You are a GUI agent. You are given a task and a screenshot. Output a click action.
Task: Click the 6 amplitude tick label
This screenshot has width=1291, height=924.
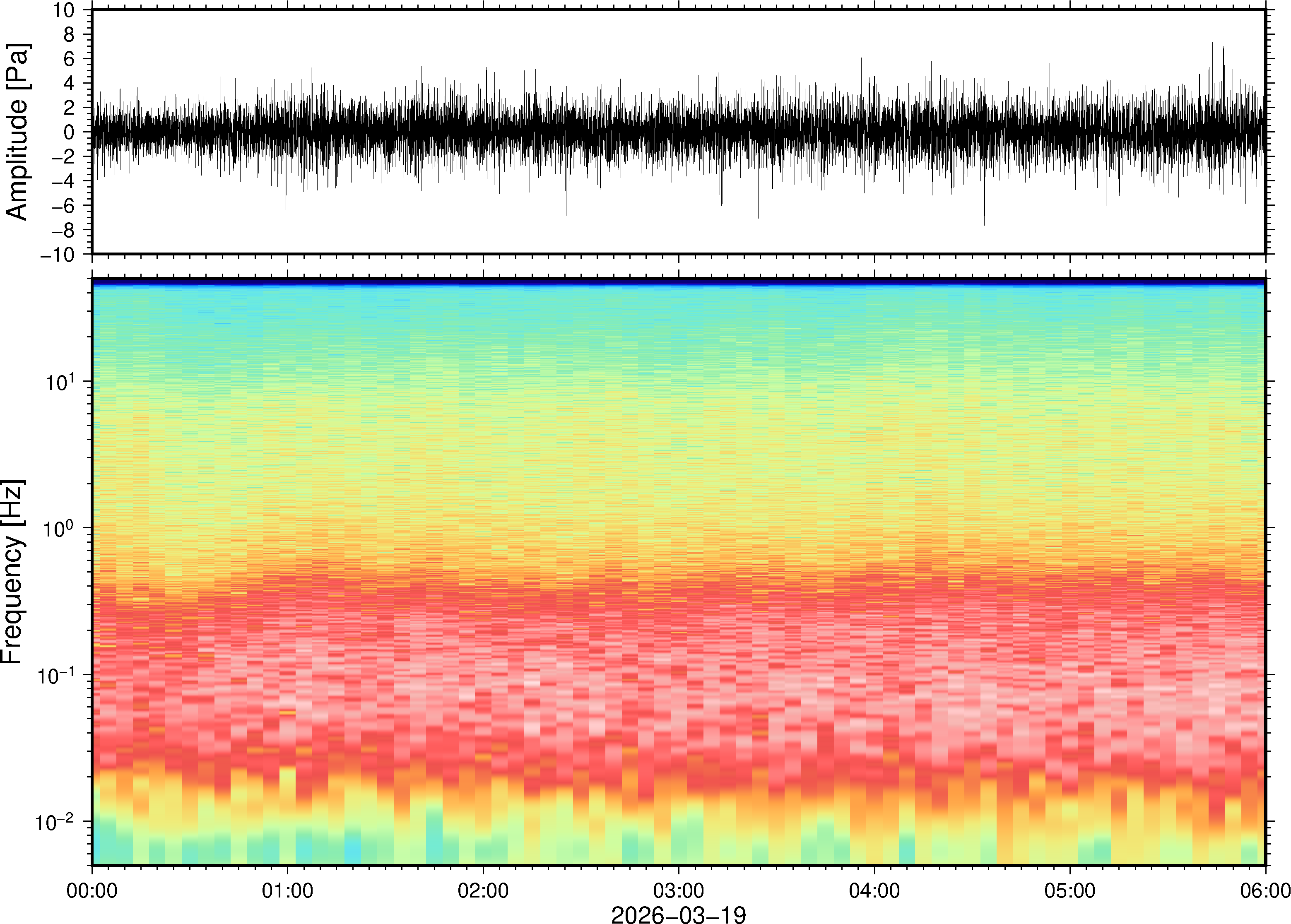[70, 59]
